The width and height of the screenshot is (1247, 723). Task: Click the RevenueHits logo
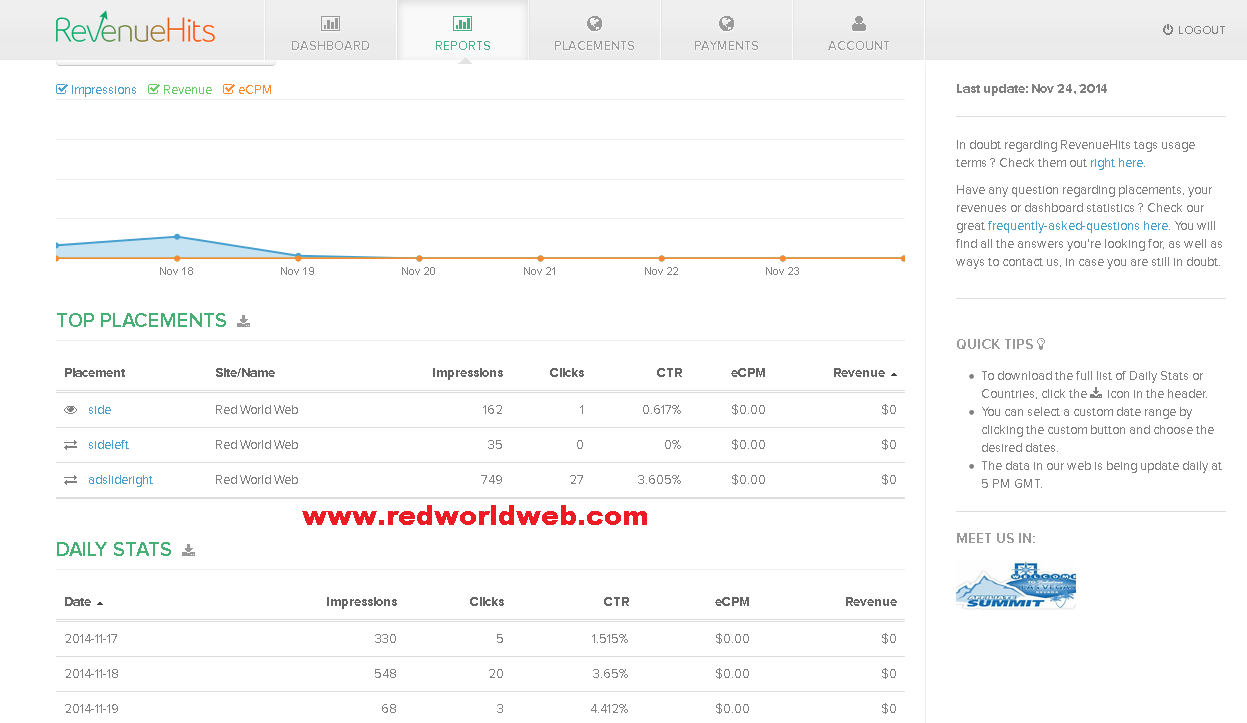pyautogui.click(x=135, y=29)
